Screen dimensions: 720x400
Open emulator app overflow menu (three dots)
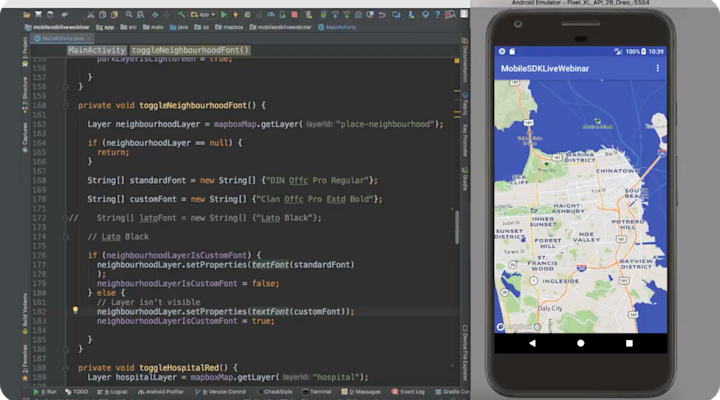658,68
